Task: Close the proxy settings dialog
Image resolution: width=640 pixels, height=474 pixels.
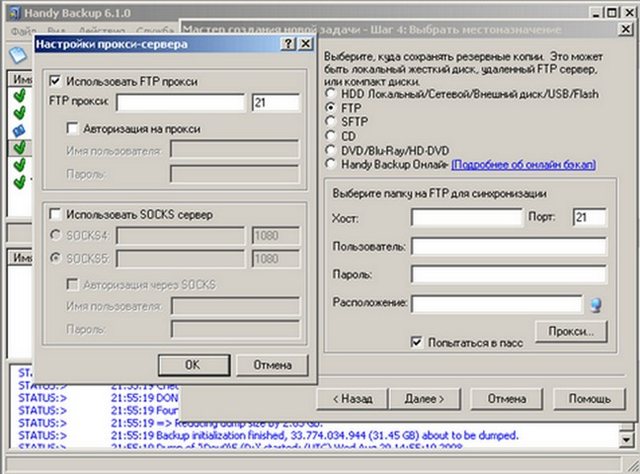Action: [x=305, y=44]
